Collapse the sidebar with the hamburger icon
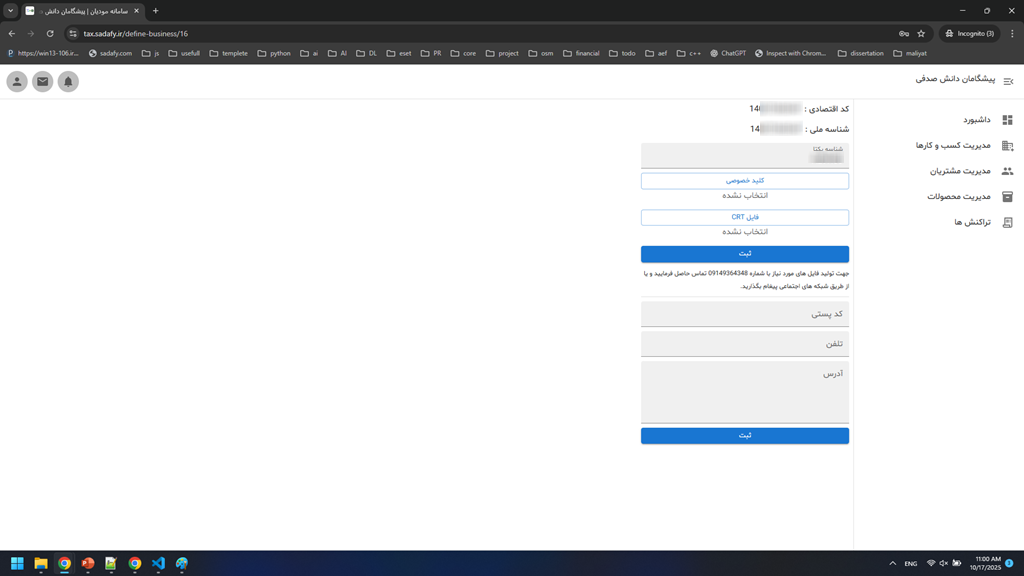 (x=1008, y=81)
